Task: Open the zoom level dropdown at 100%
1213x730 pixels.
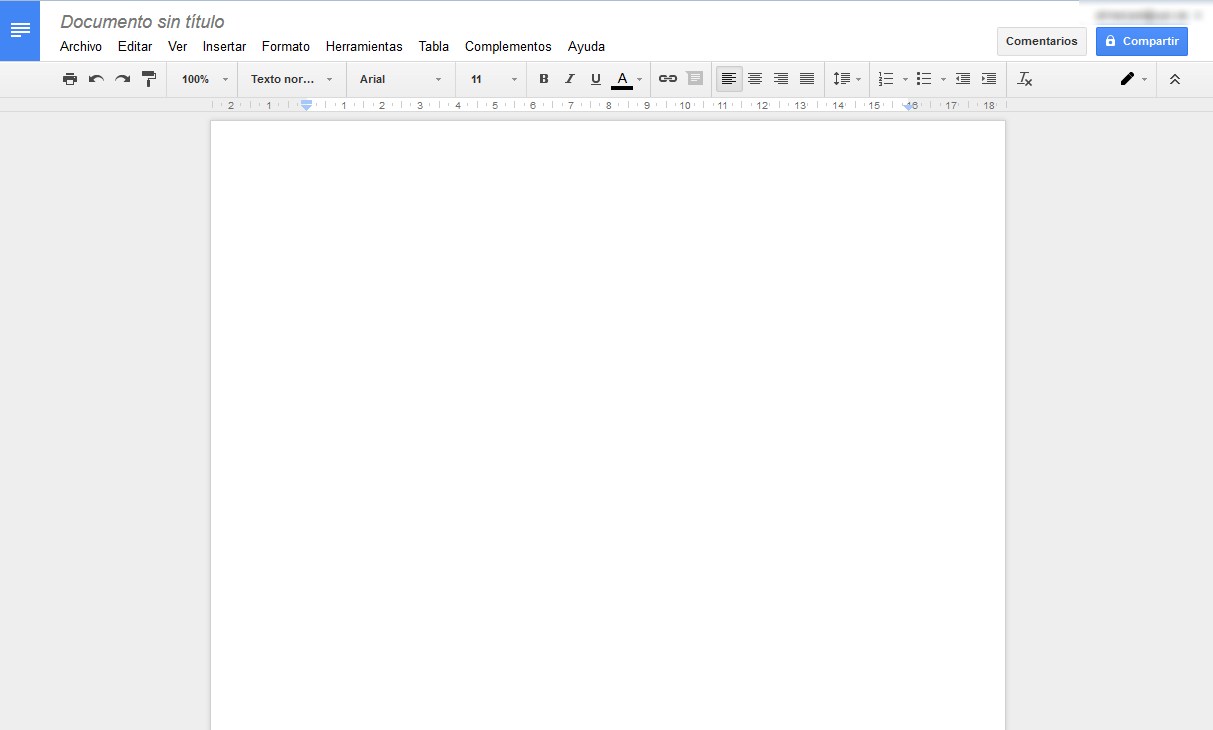Action: (202, 79)
